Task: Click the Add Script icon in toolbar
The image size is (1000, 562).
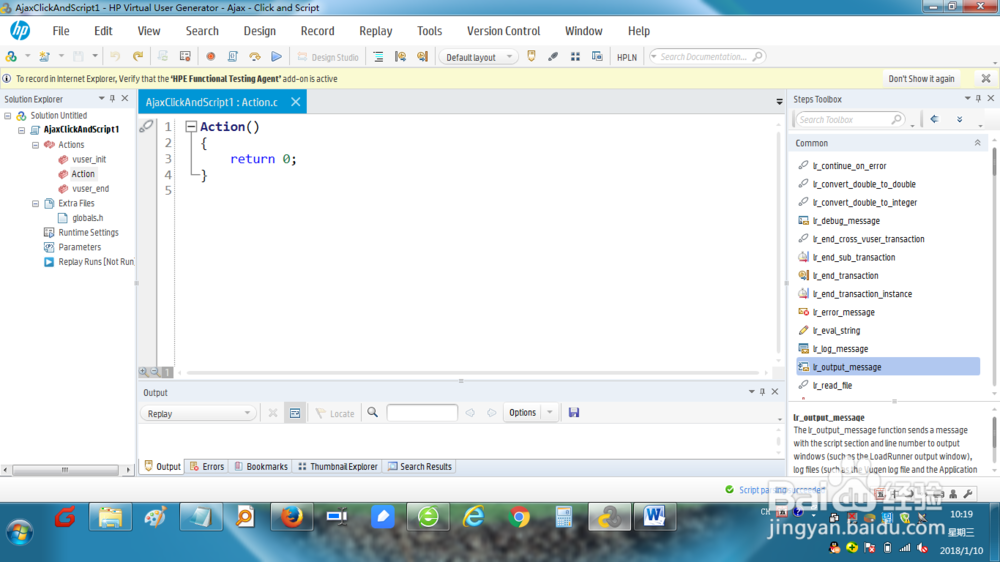Action: 11,57
